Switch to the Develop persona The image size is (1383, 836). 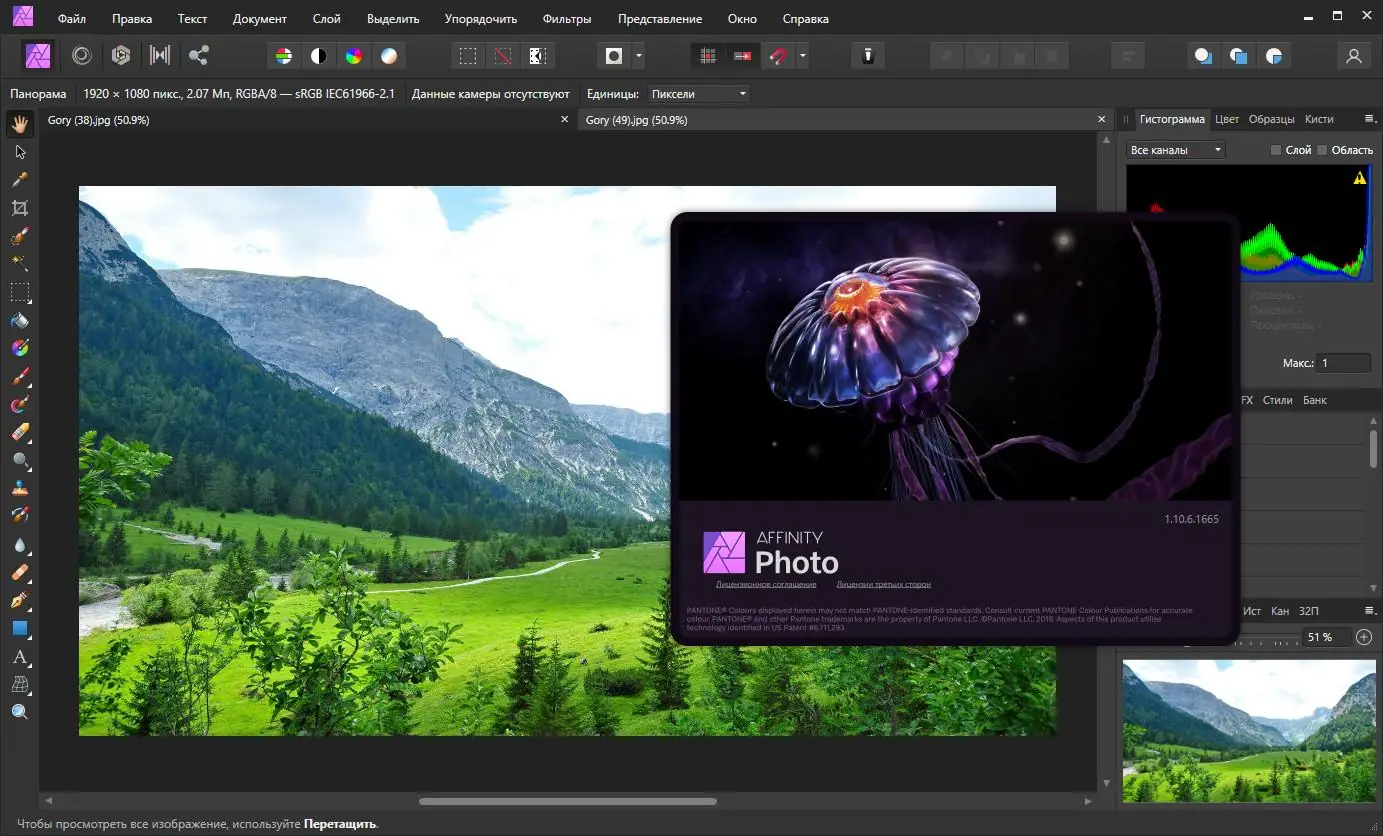[121, 56]
